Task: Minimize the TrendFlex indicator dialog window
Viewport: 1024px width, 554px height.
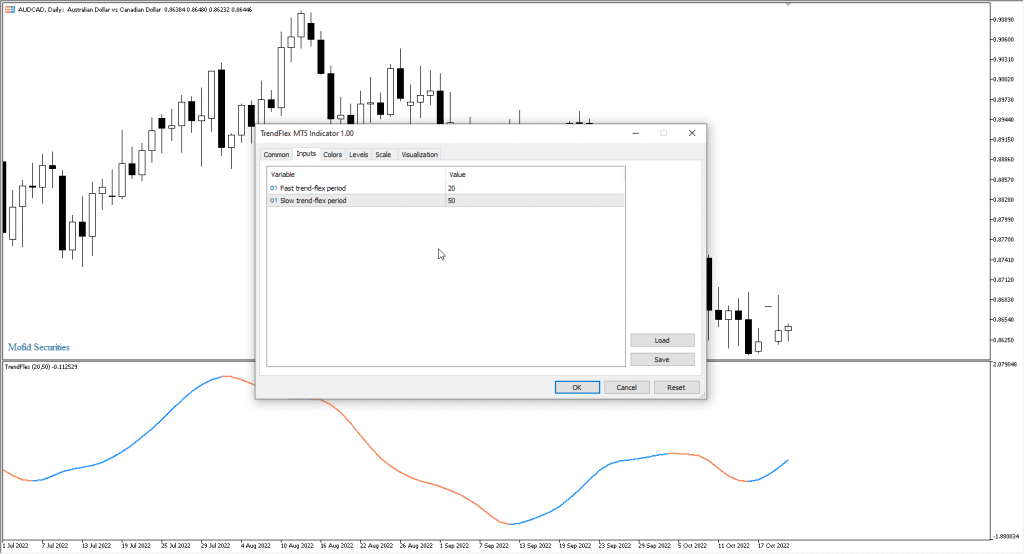Action: 633,133
